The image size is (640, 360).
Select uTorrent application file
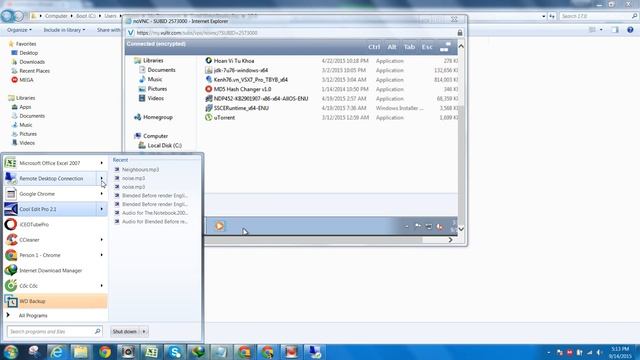click(x=224, y=118)
